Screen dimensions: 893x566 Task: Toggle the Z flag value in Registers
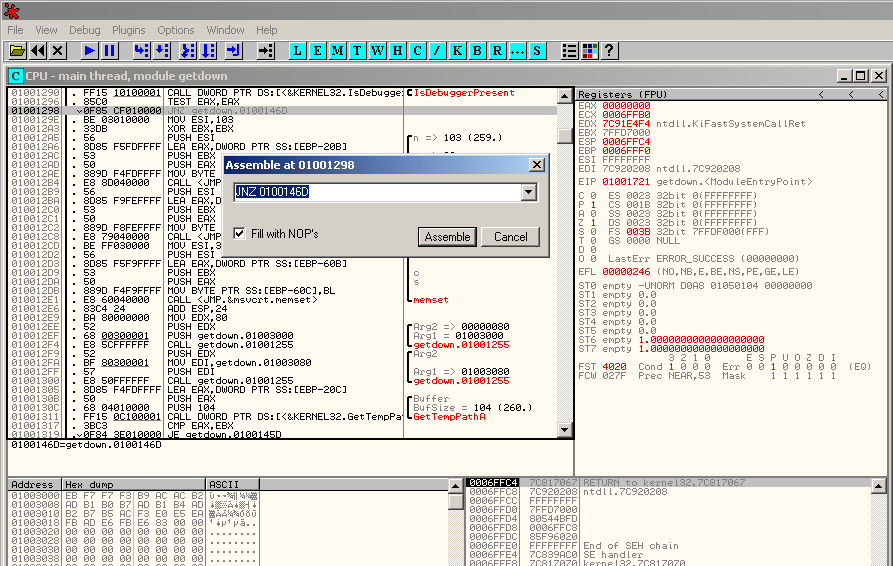(x=592, y=221)
